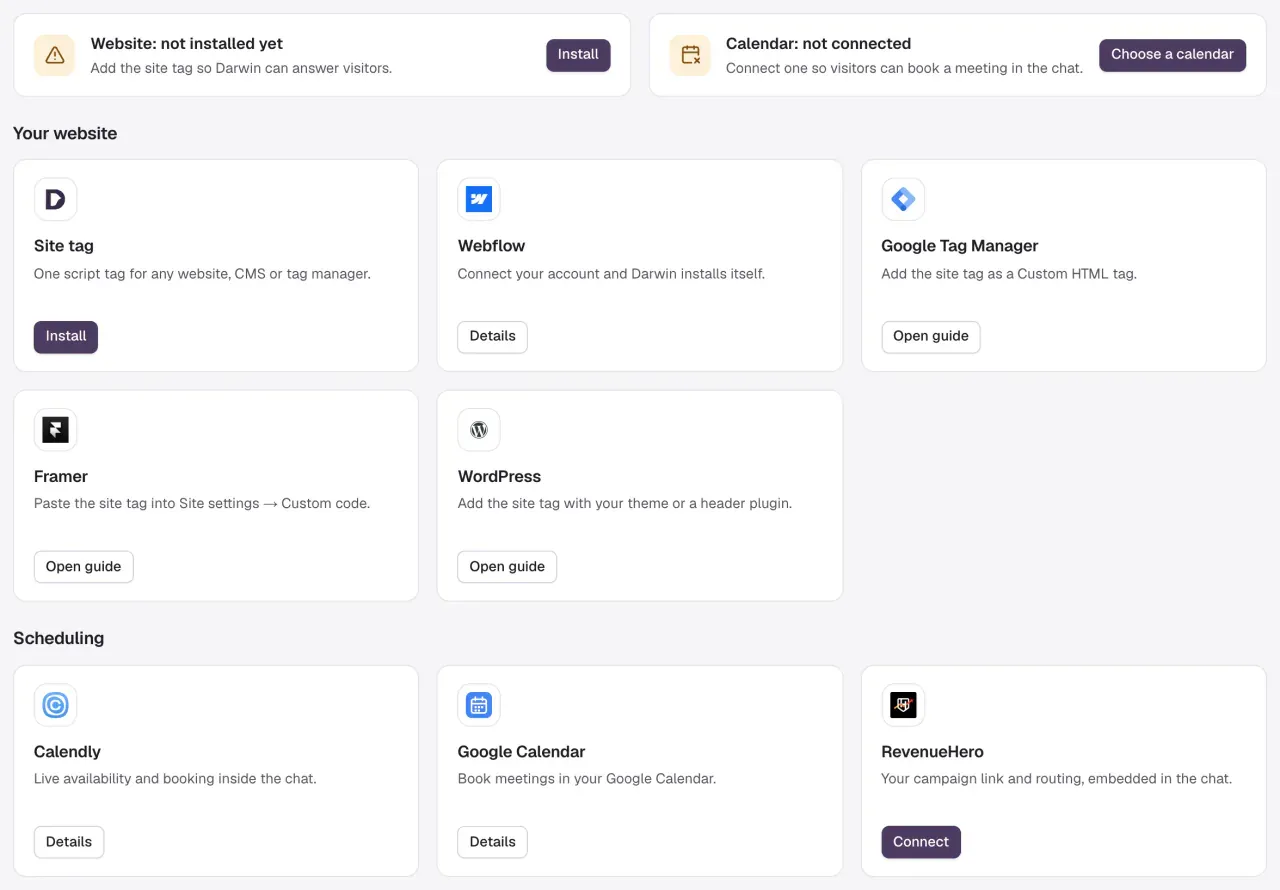Click the Webflow logo icon
This screenshot has height=890, width=1280.
point(479,199)
